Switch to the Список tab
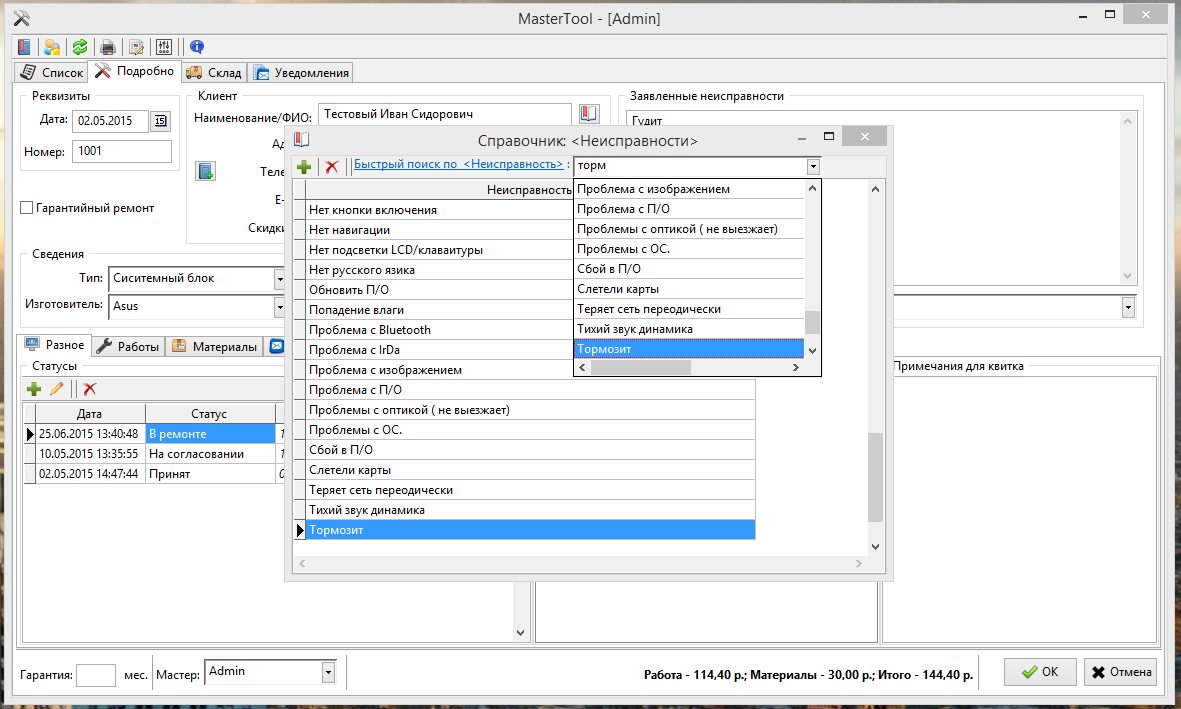 tap(51, 72)
